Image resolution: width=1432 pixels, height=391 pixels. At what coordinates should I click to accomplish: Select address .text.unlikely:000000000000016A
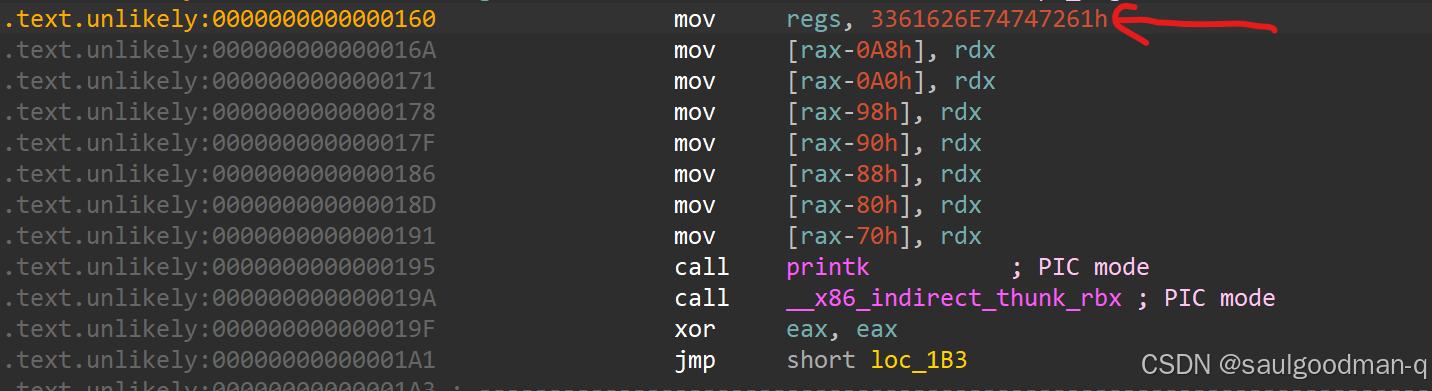pos(220,50)
